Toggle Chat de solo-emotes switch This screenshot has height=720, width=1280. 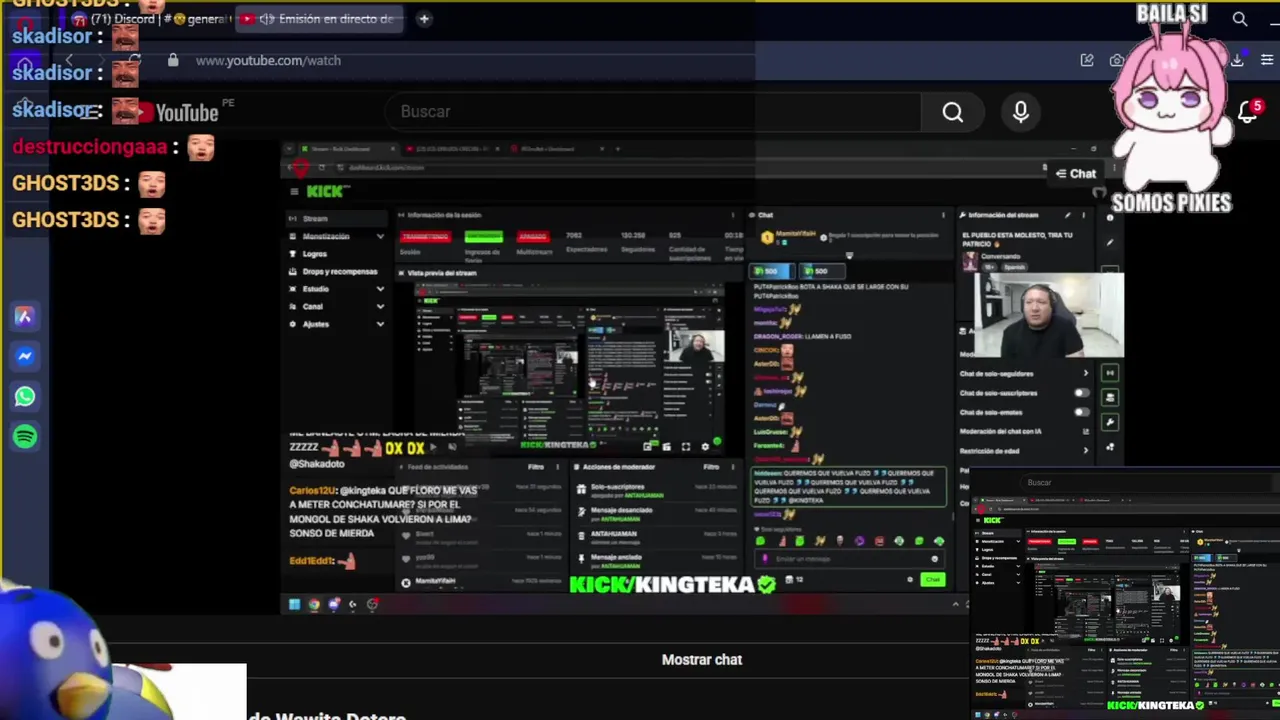point(1080,412)
